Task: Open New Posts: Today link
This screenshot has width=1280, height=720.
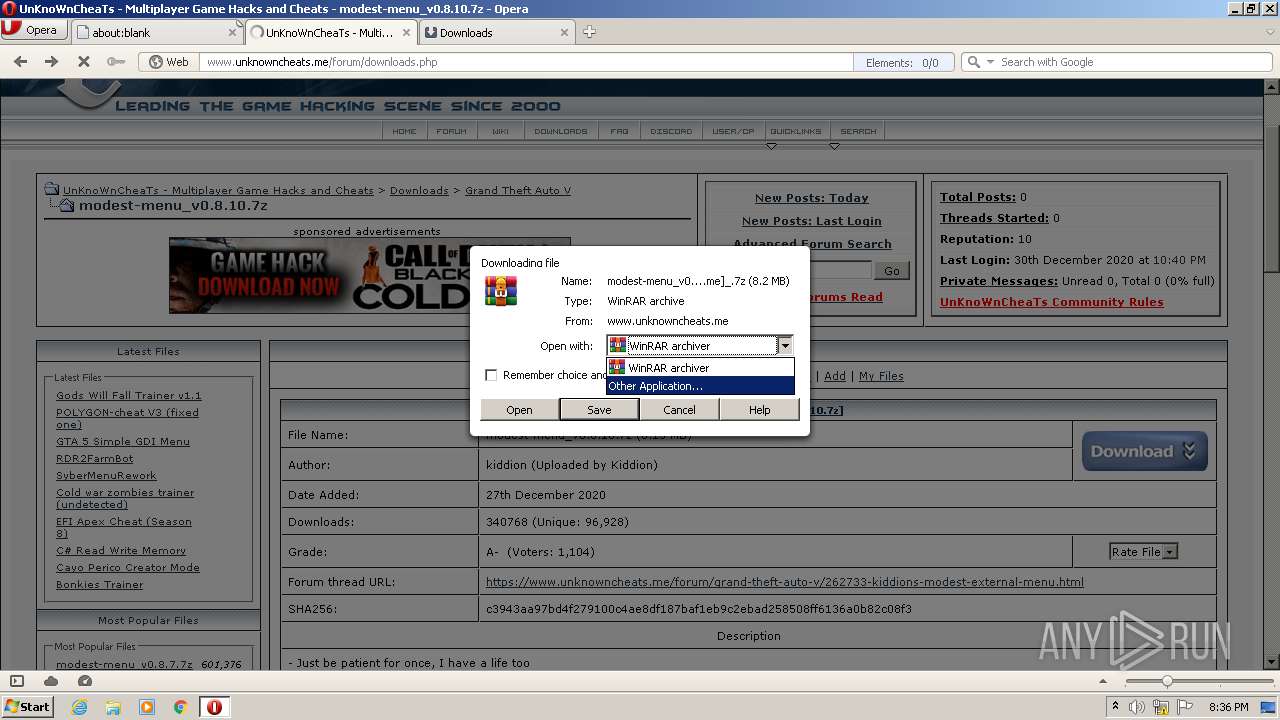Action: (x=812, y=198)
